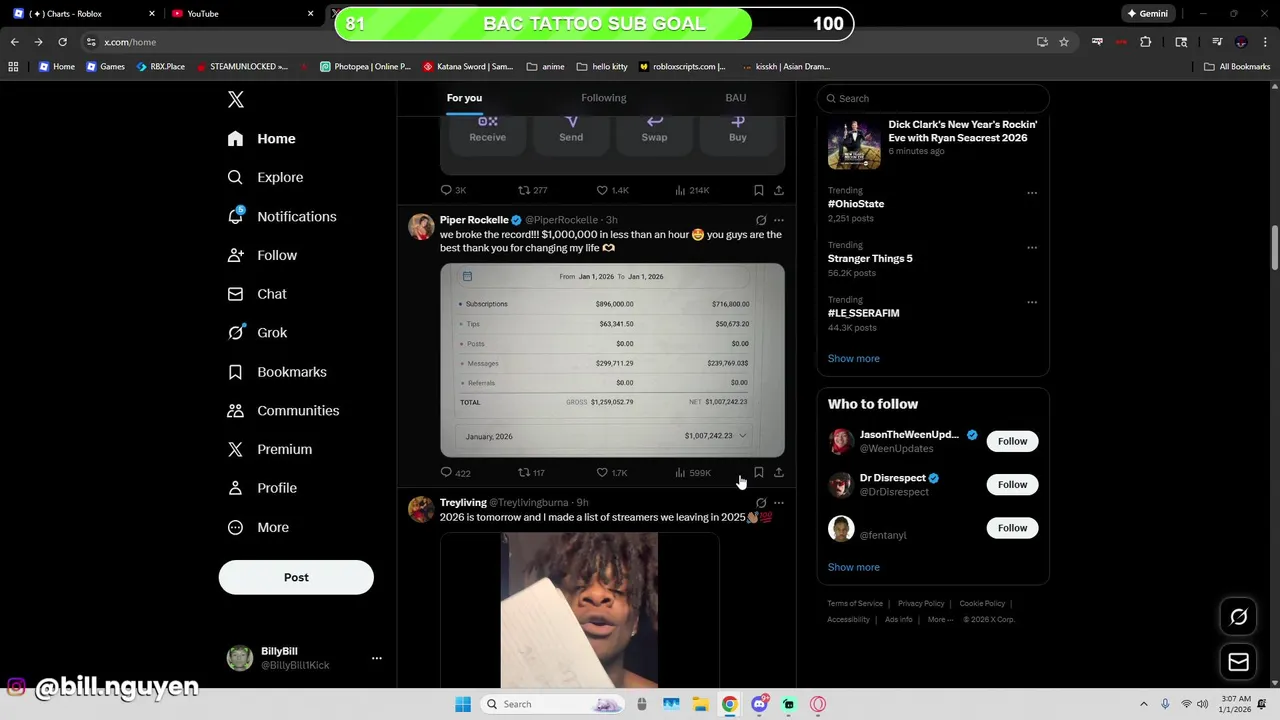
Task: Like Piper Rockelle's post (1.7K)
Action: tap(612, 473)
